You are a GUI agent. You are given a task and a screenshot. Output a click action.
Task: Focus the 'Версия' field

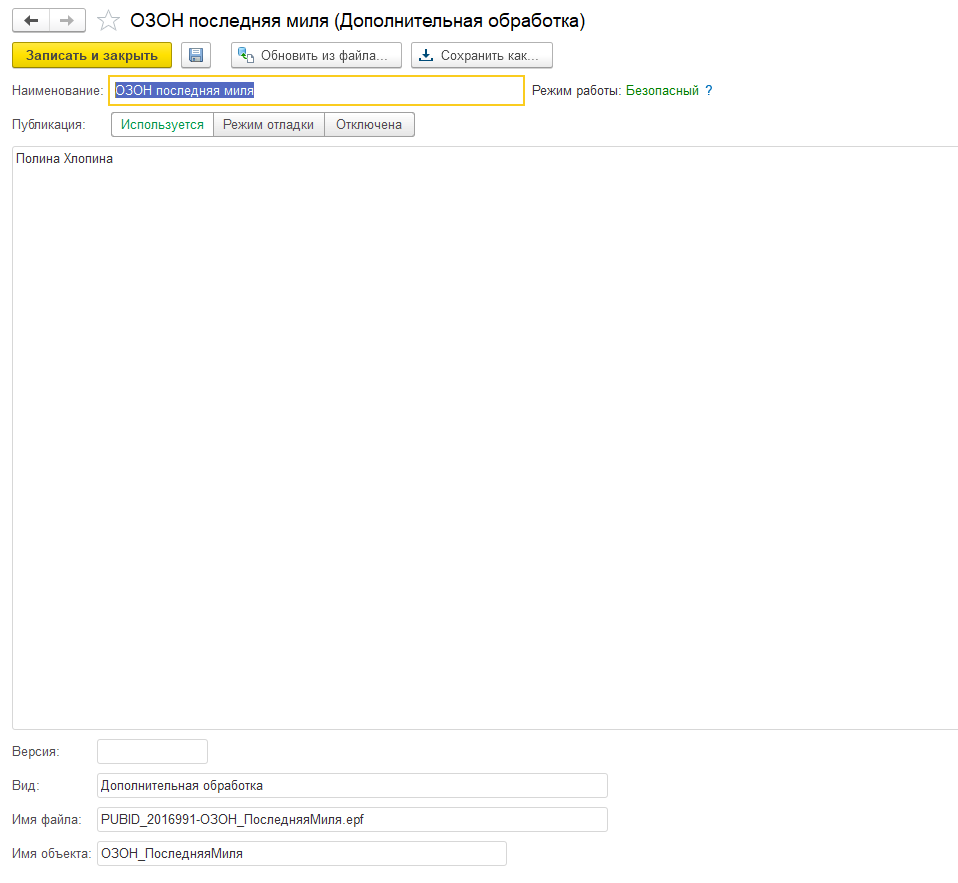point(152,752)
